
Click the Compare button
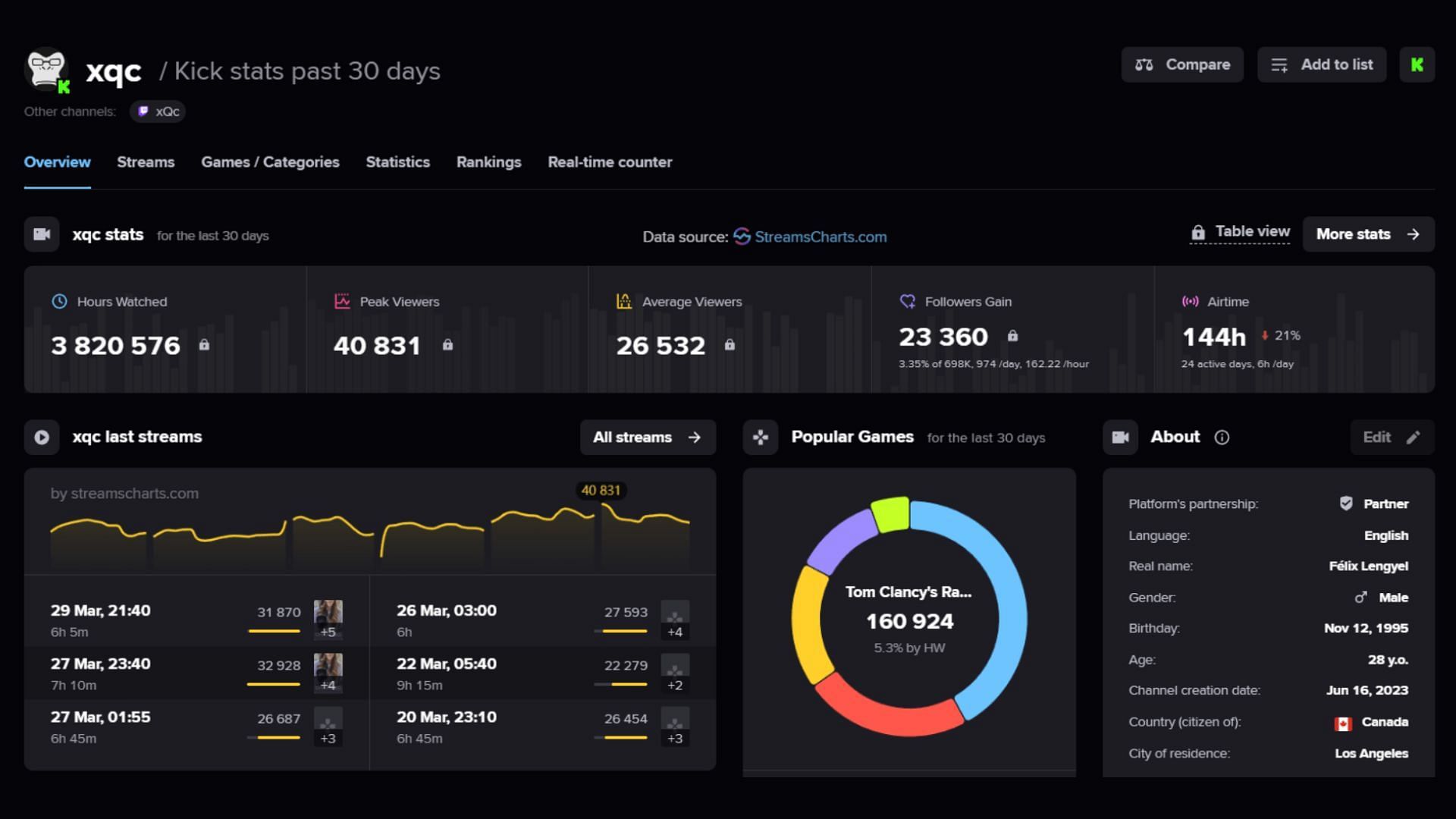pyautogui.click(x=1182, y=64)
